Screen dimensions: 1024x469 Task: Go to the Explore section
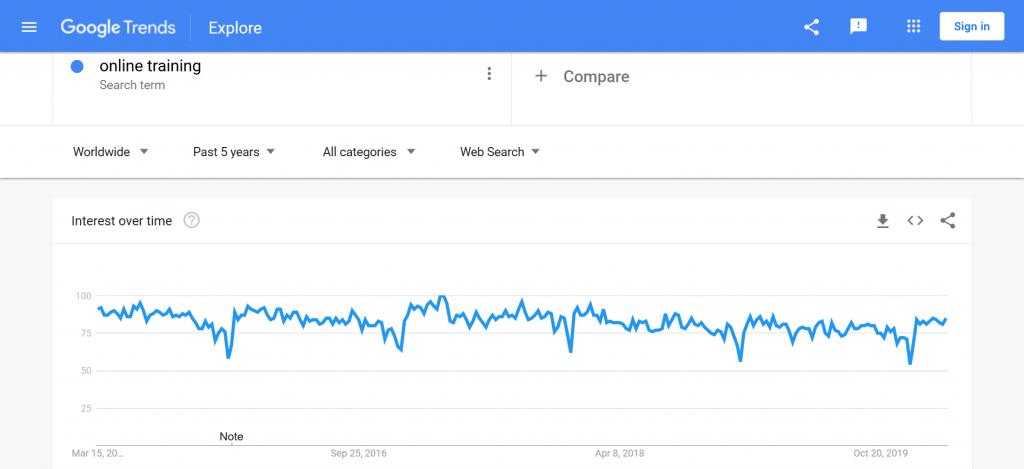pyautogui.click(x=235, y=28)
